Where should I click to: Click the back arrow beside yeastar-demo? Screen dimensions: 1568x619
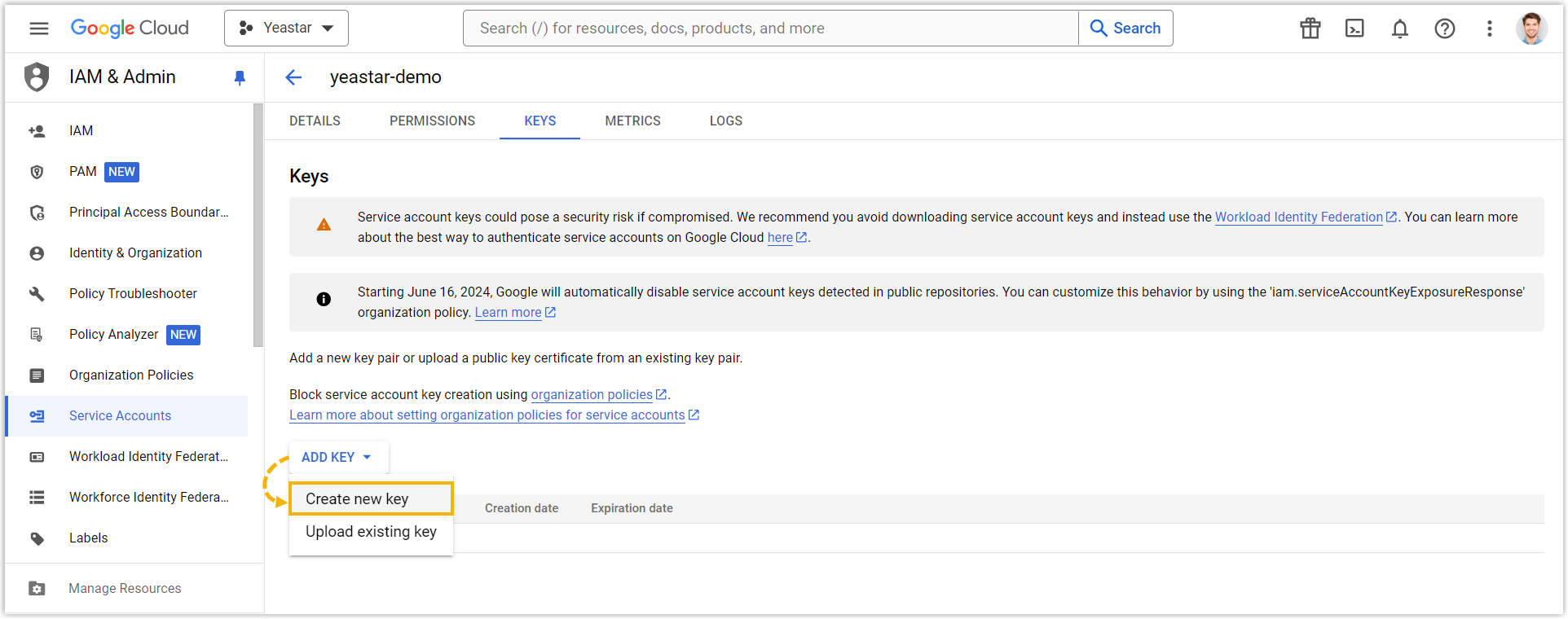point(293,77)
